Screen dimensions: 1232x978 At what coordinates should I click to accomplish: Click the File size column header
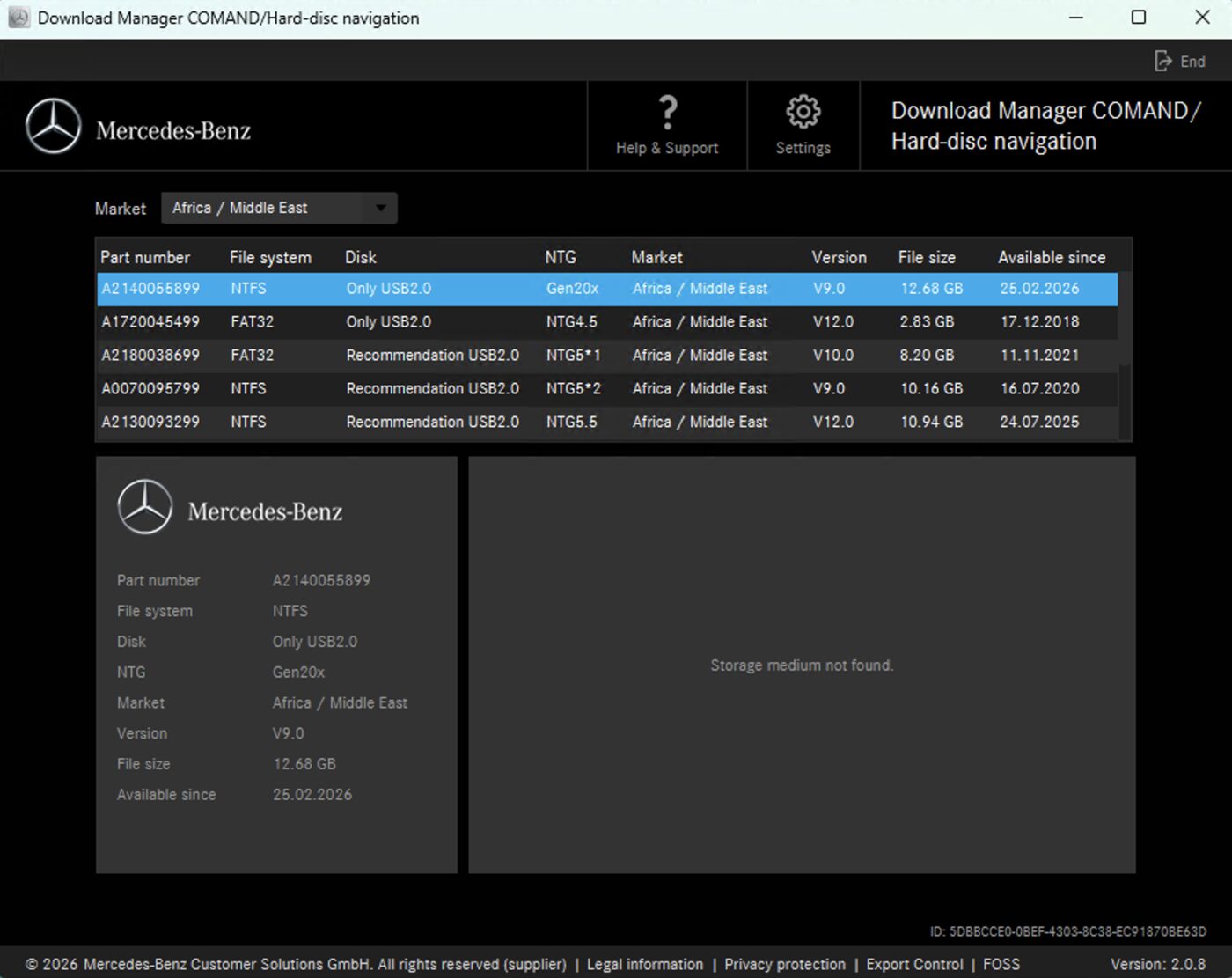click(927, 257)
